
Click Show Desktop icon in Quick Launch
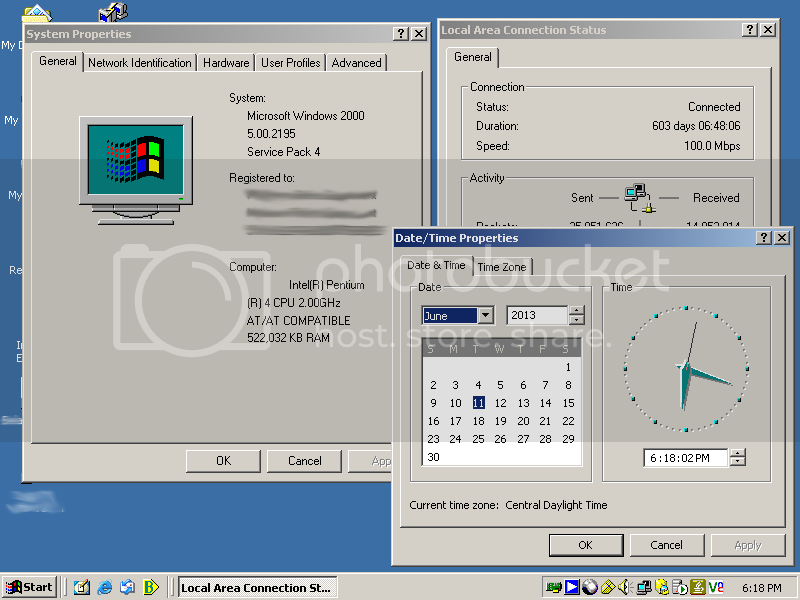(x=82, y=587)
